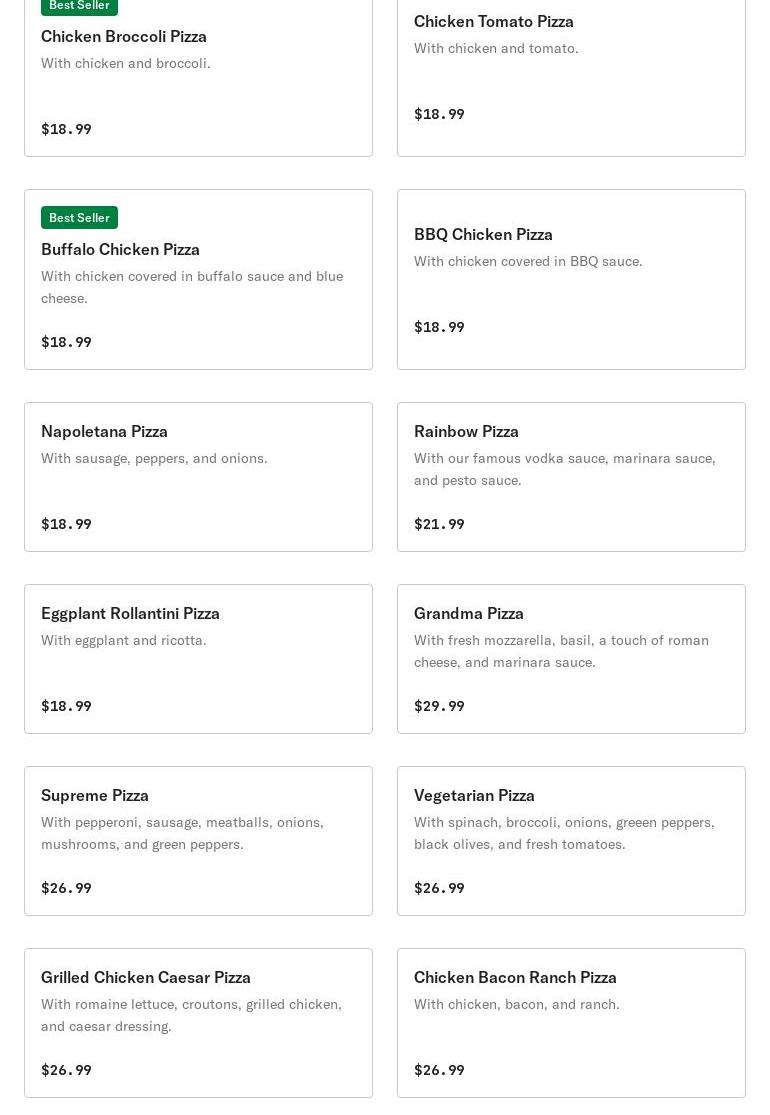Click the Eggplant Rollantini ricotta description
Image resolution: width=770 pixels, height=1115 pixels.
(x=124, y=640)
